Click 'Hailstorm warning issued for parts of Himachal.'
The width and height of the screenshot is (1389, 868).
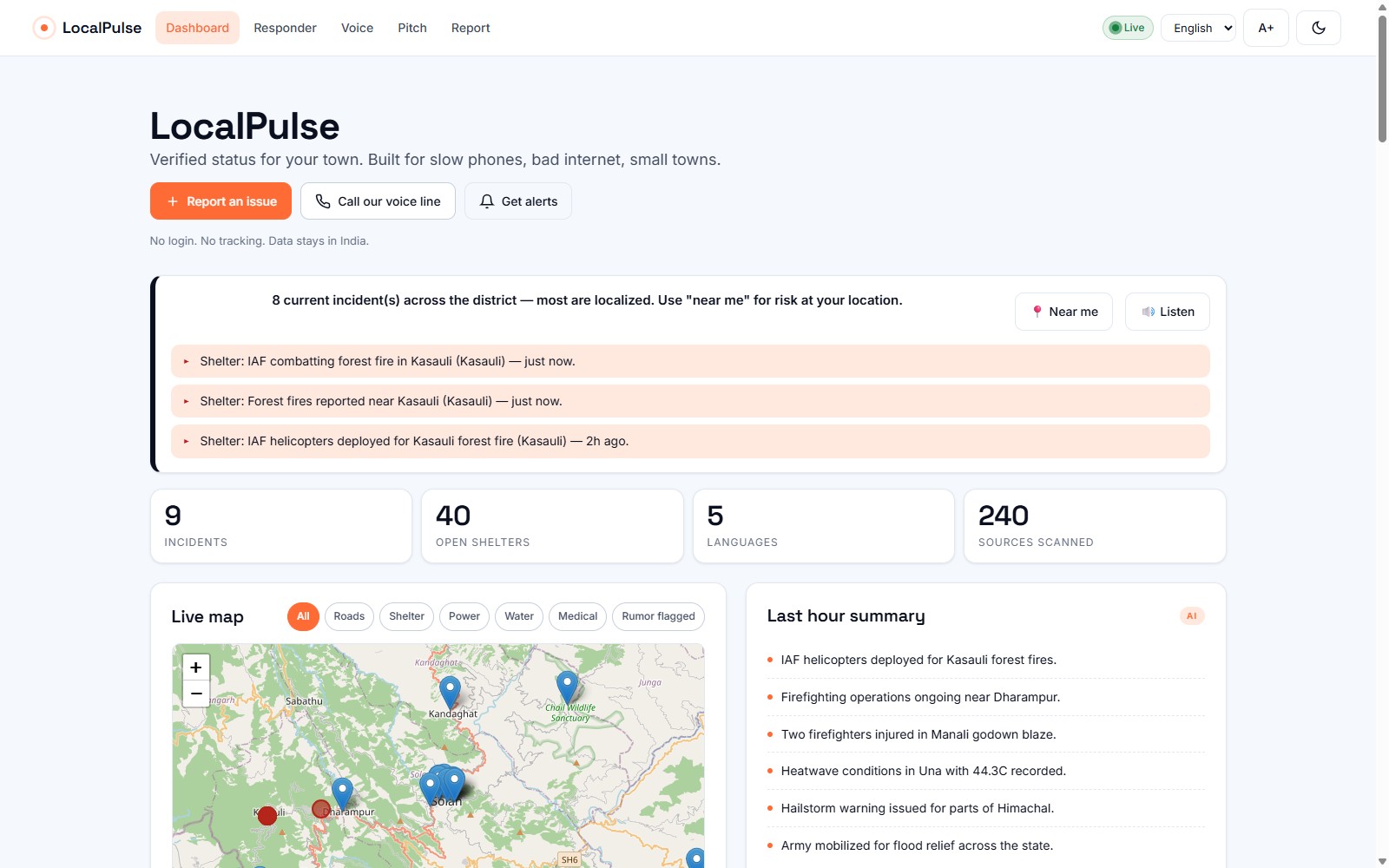pos(918,808)
